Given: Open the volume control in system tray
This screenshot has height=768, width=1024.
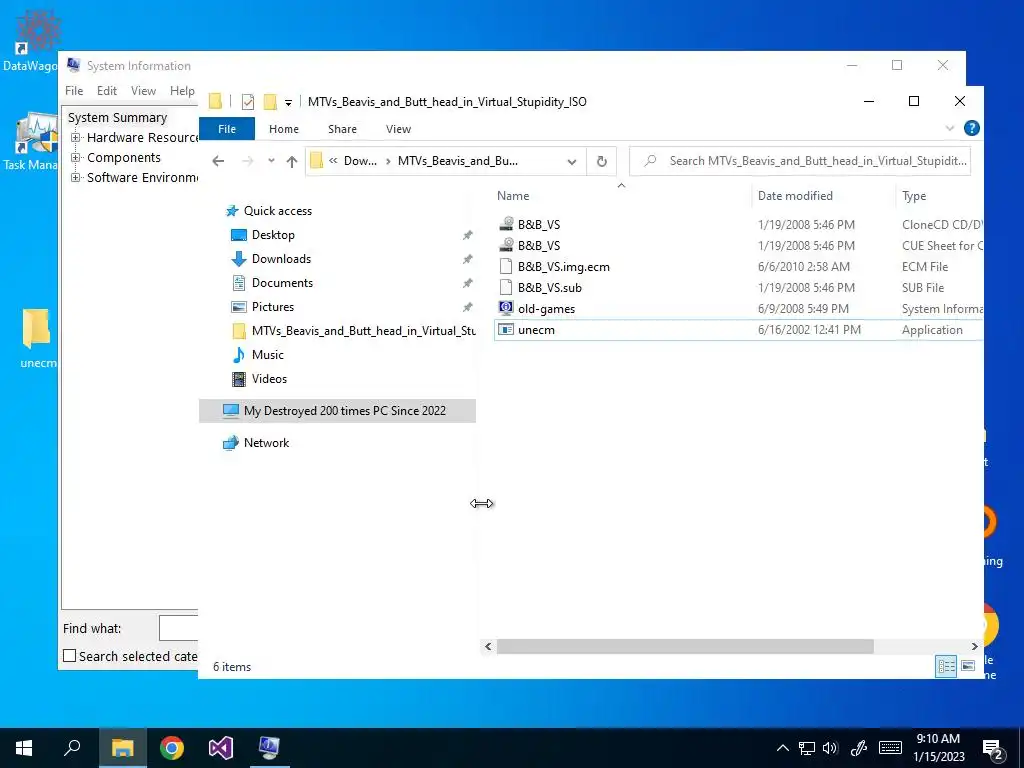Looking at the screenshot, I should tap(830, 748).
